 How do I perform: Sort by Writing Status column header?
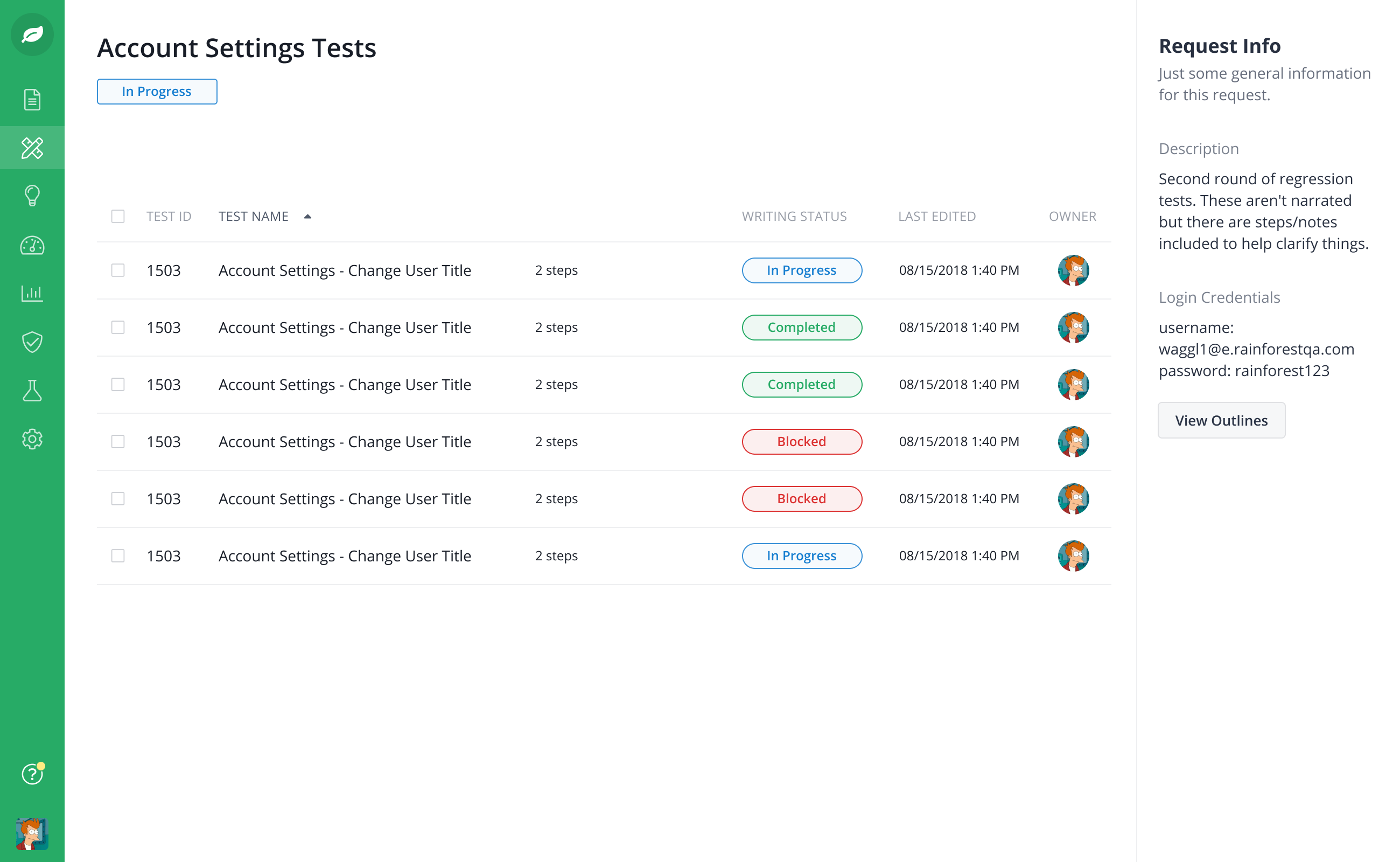click(794, 217)
